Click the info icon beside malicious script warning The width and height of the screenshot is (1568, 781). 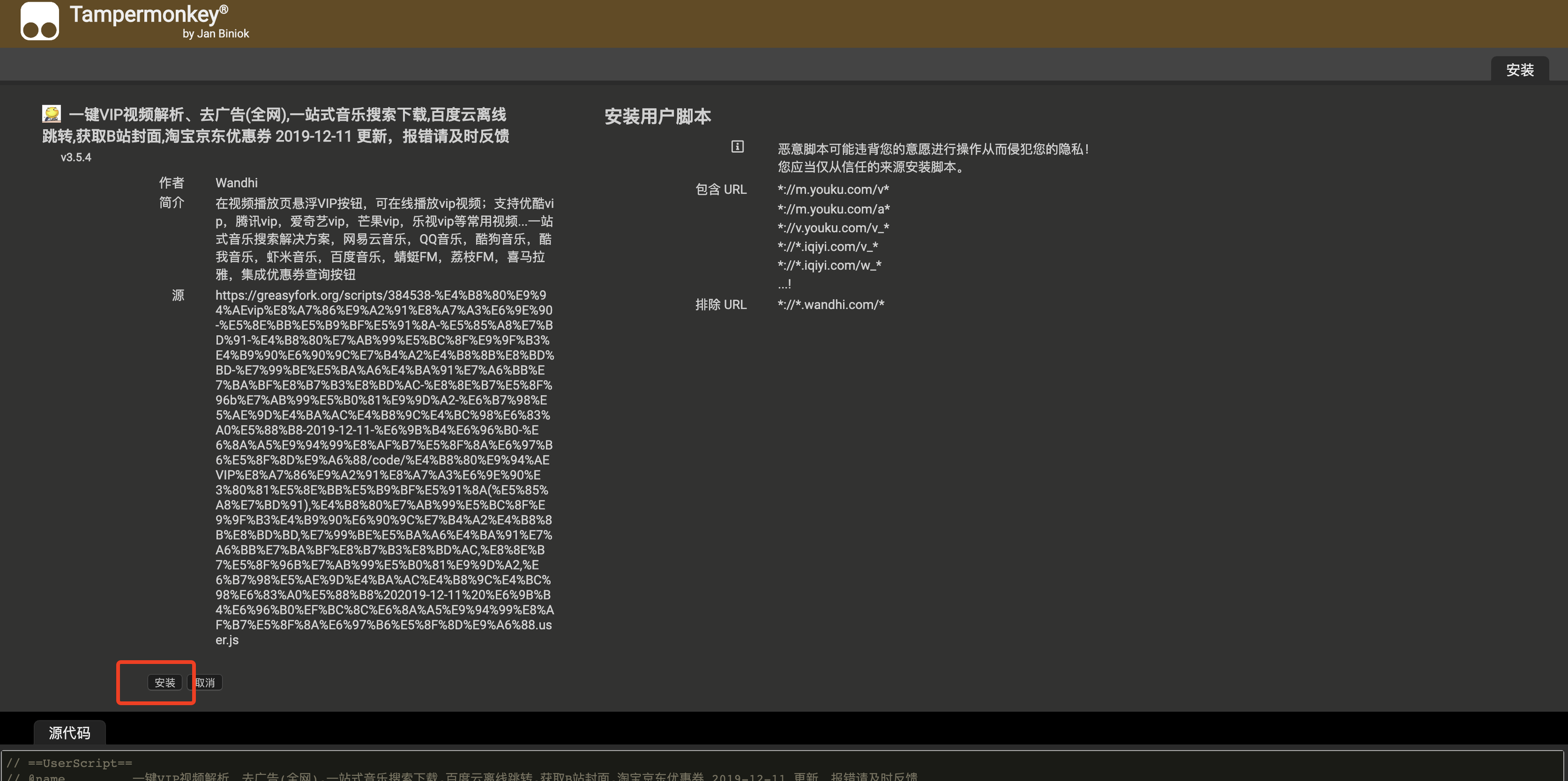click(737, 147)
